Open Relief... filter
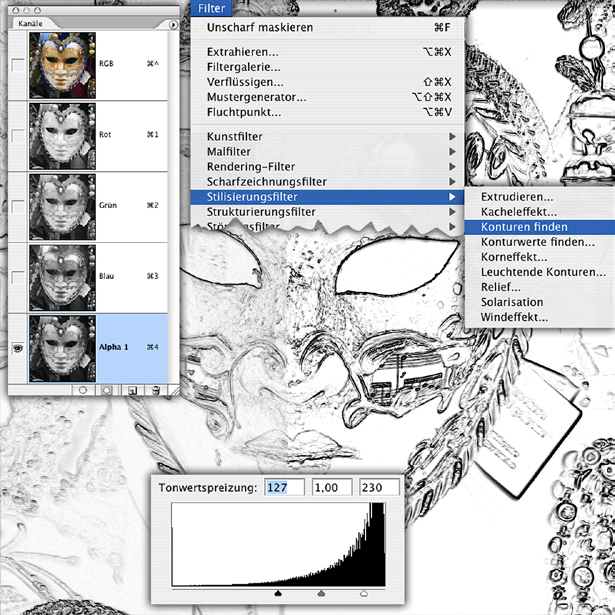The image size is (615, 615). [540, 287]
